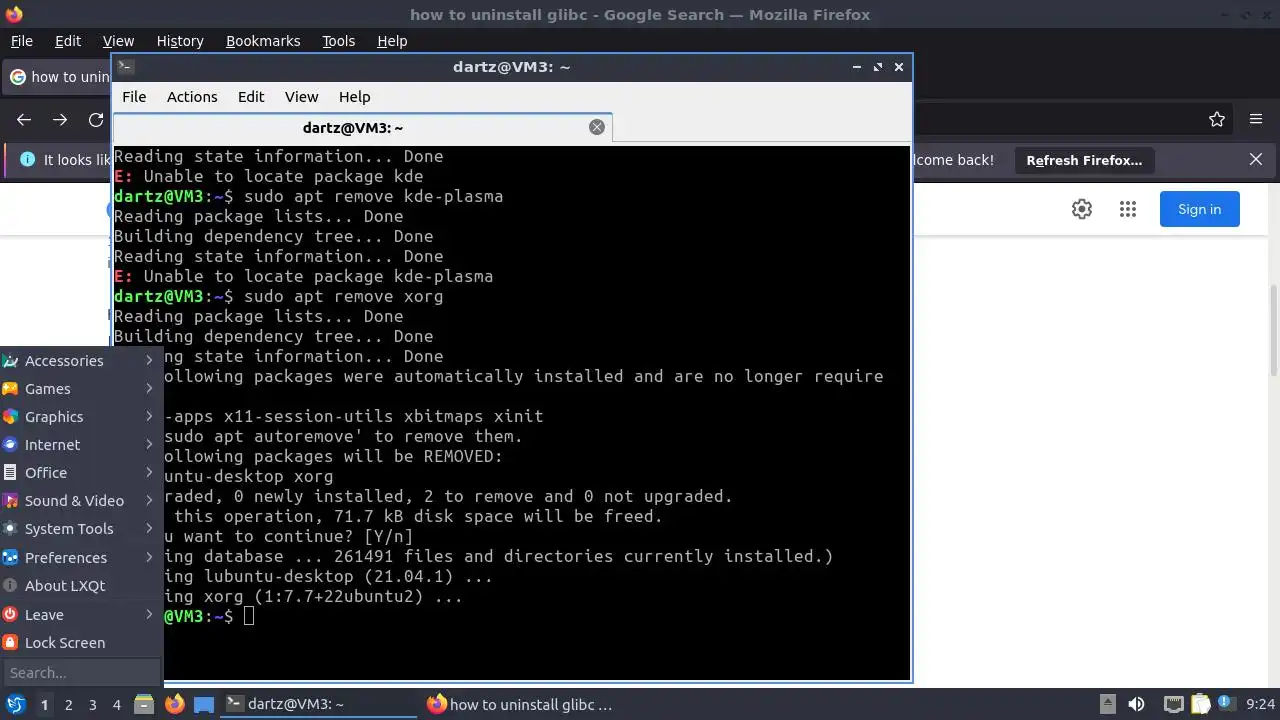Click the Google Sign in button
This screenshot has width=1280, height=720.
[x=1200, y=209]
